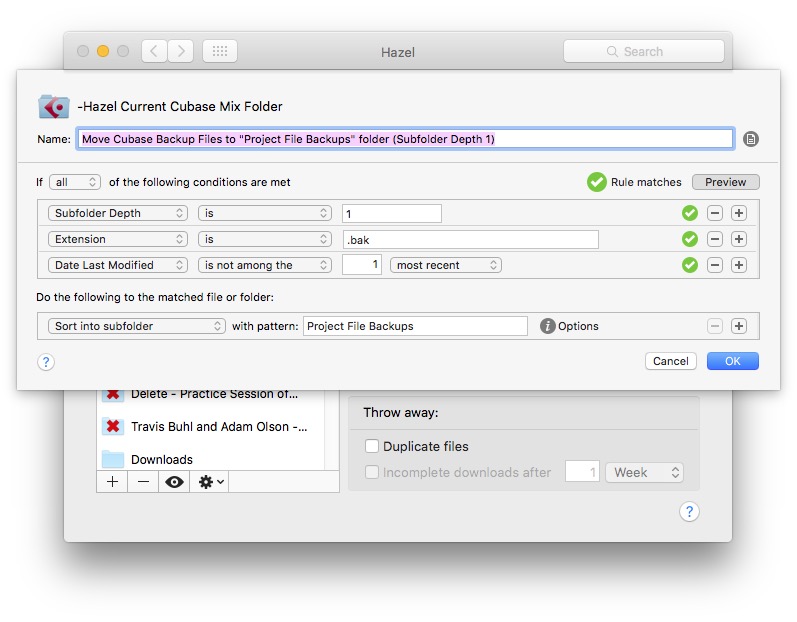Click the Cancel button

click(670, 361)
